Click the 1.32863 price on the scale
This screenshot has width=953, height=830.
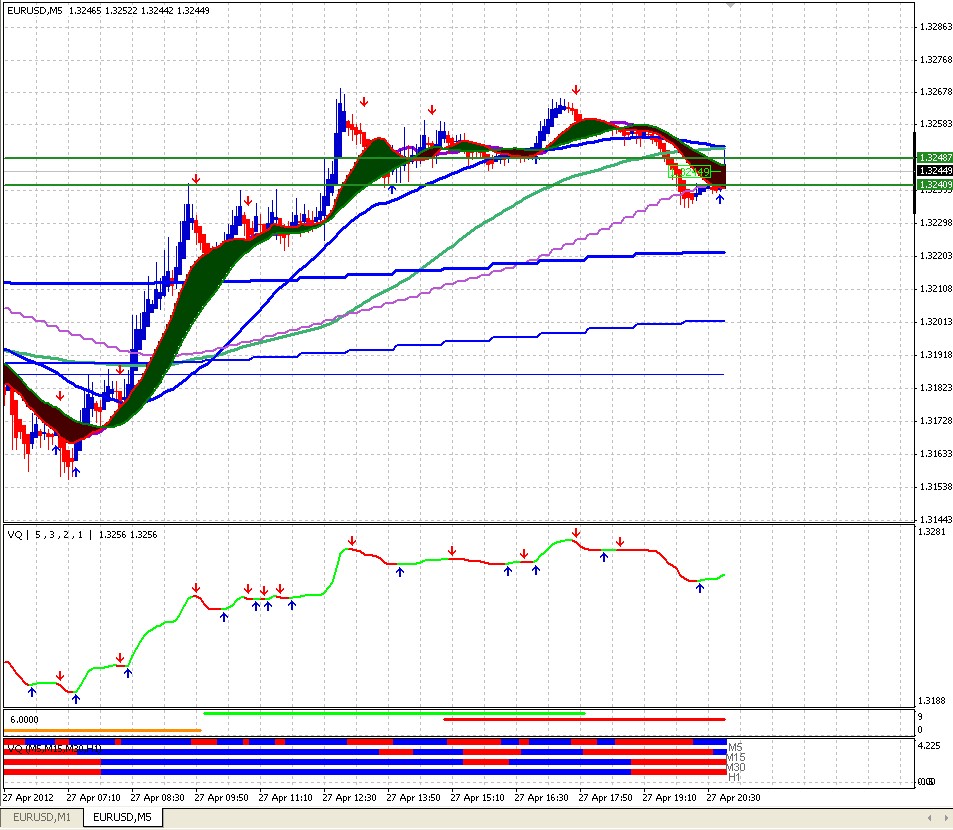(936, 27)
